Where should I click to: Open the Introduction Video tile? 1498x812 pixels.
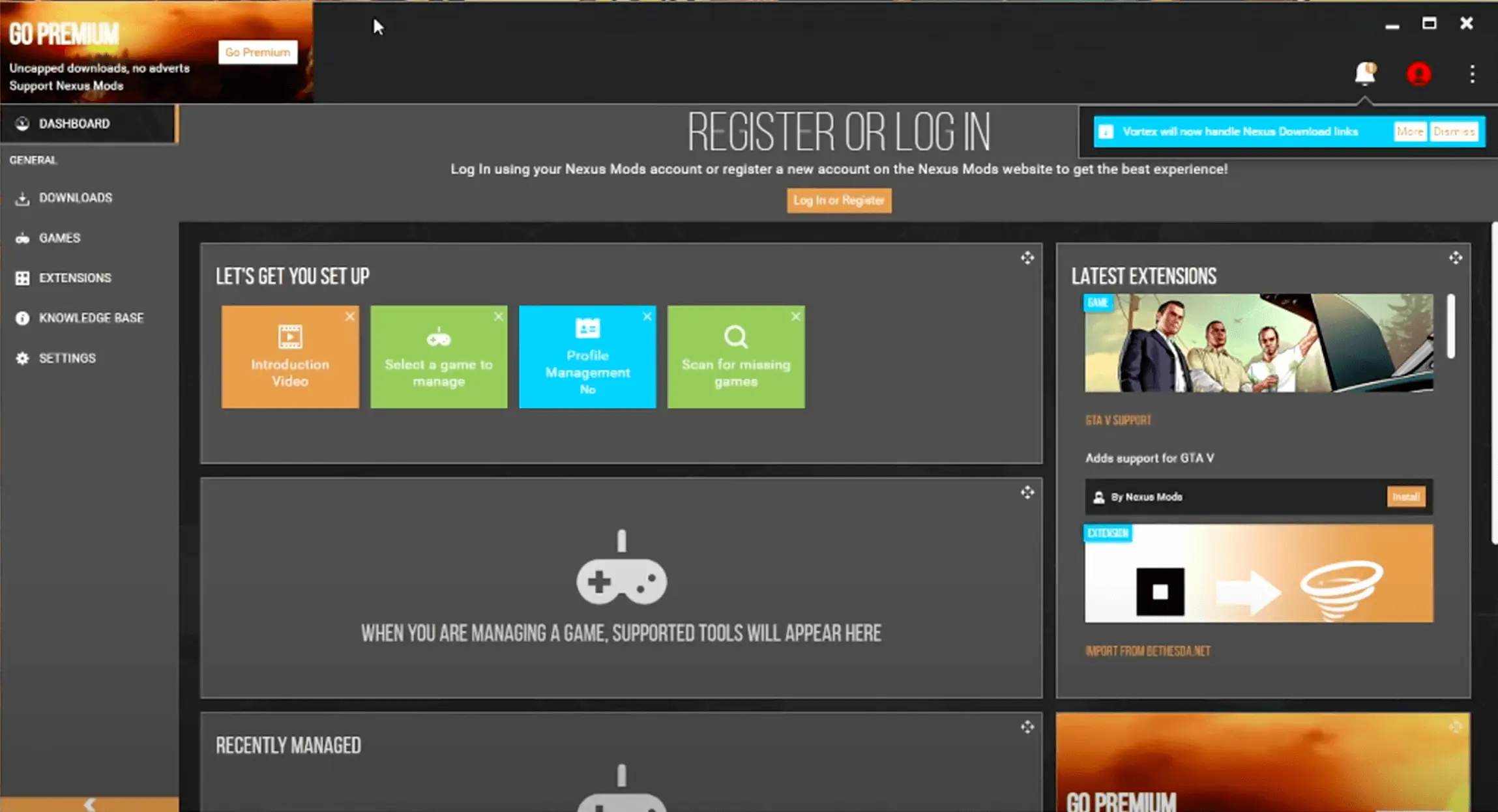pyautogui.click(x=290, y=357)
